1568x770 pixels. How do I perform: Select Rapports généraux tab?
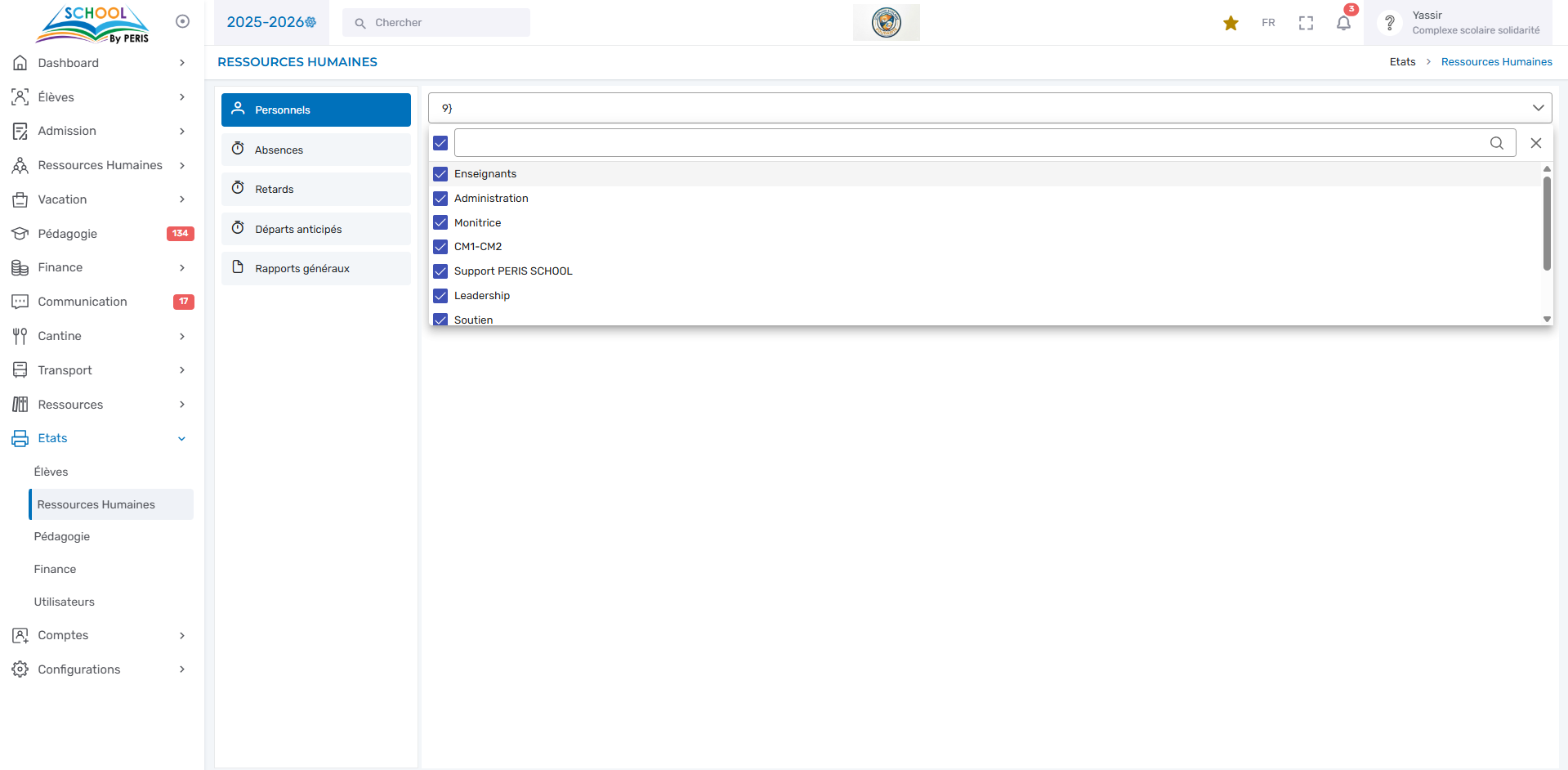coord(315,268)
